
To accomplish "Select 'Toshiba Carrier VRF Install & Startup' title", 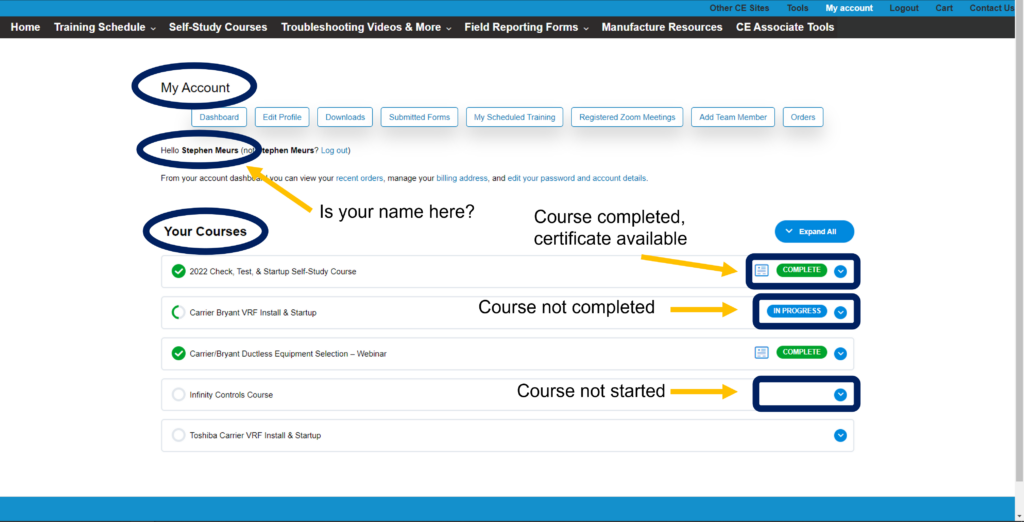I will (x=255, y=435).
